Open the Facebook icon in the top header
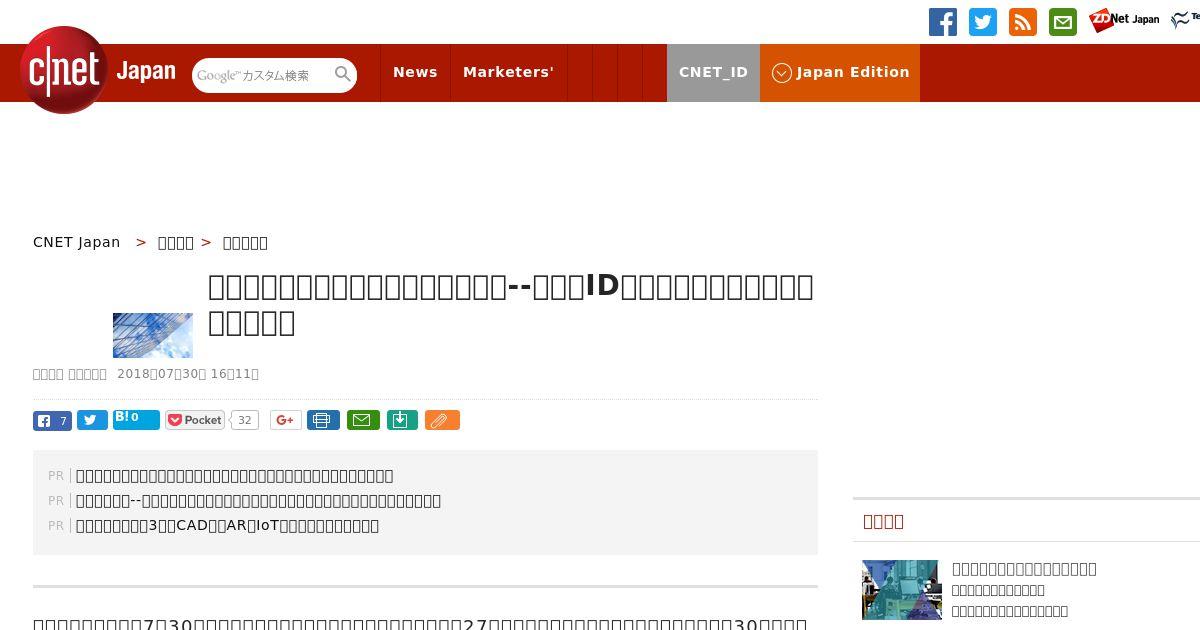Screen dimensions: 1200x630 coord(943,22)
